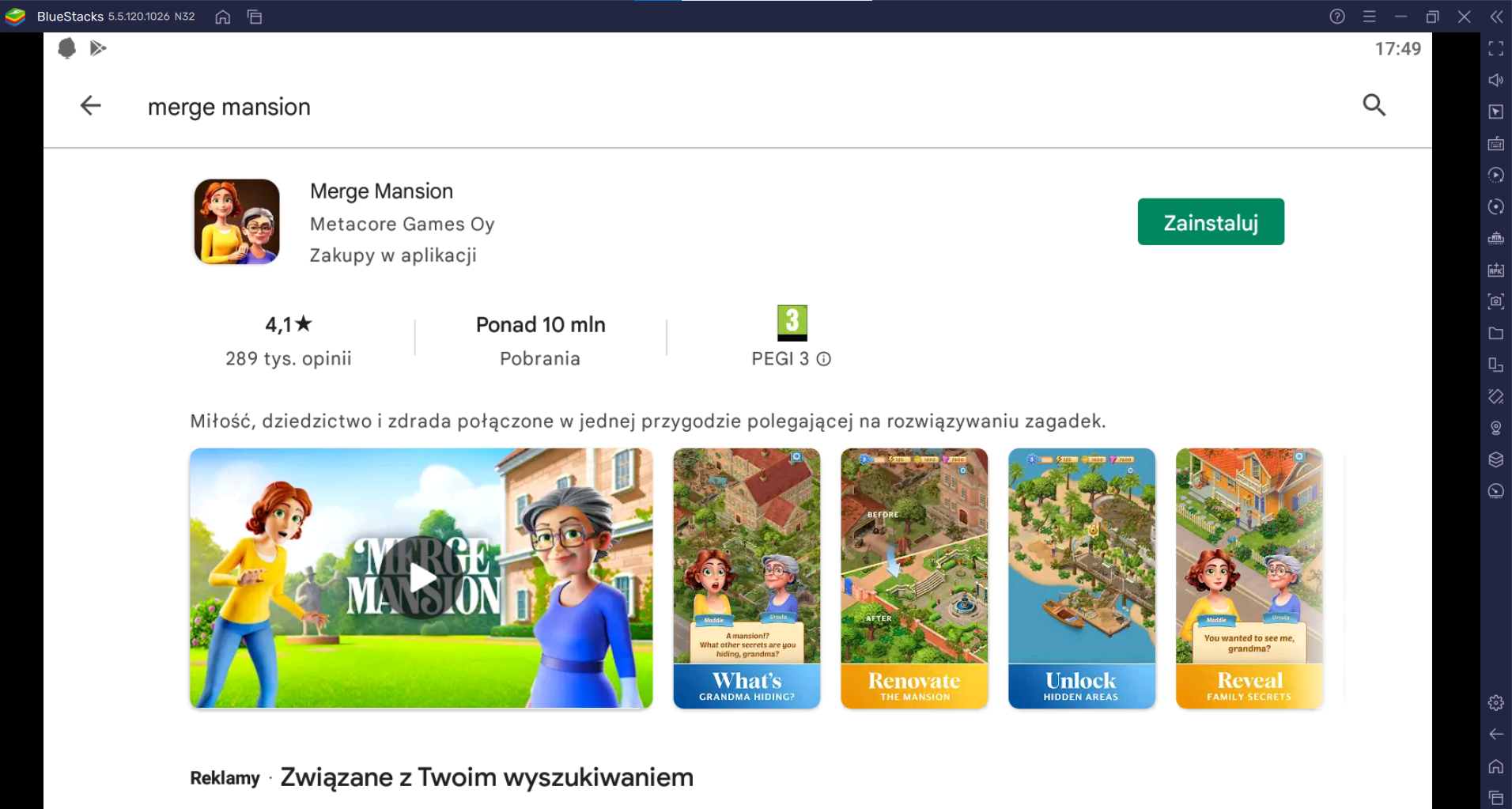Screen dimensions: 1512x809
Task: Open BlueStacks settings gear icon
Action: point(1496,702)
